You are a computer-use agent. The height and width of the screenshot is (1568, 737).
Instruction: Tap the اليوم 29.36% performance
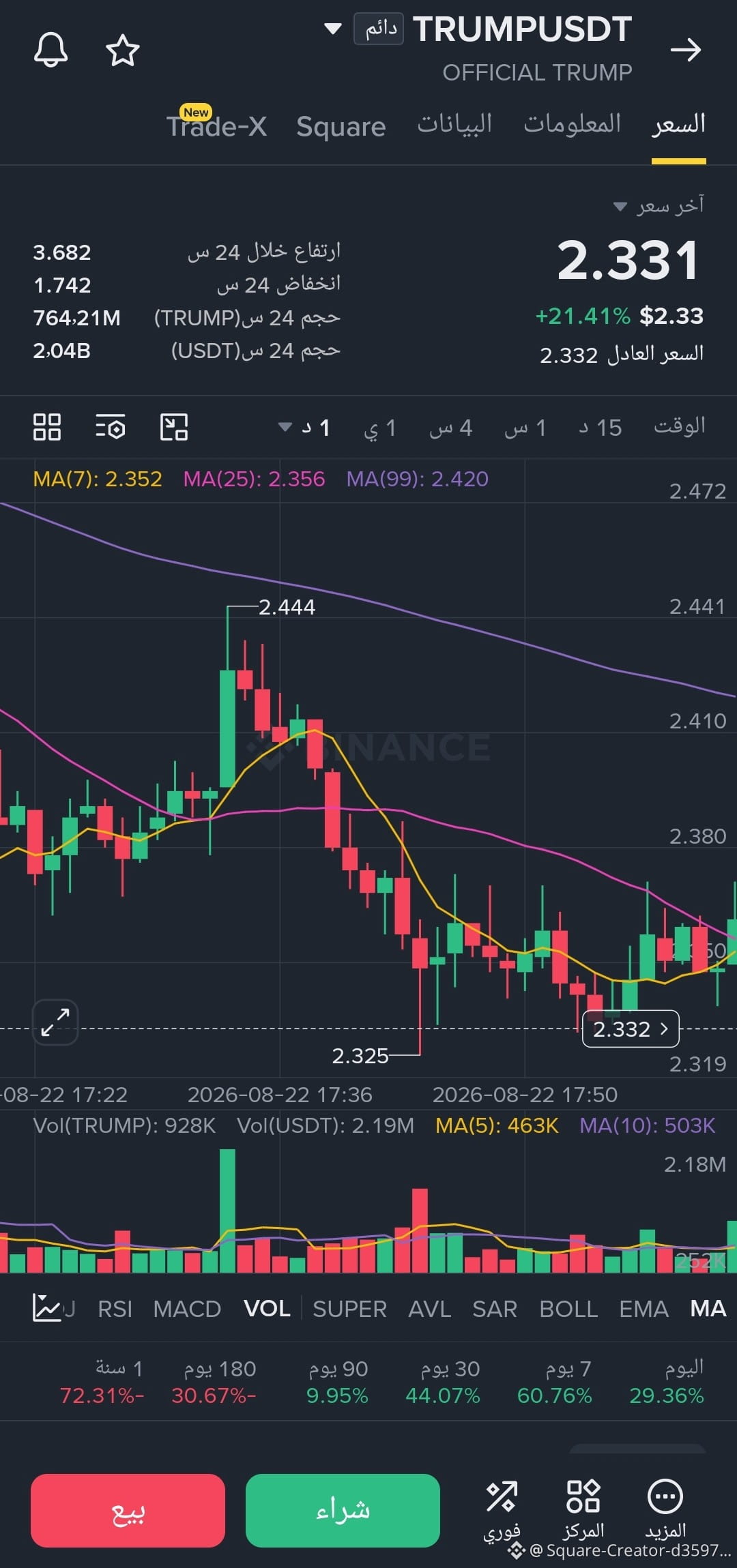coord(666,1382)
